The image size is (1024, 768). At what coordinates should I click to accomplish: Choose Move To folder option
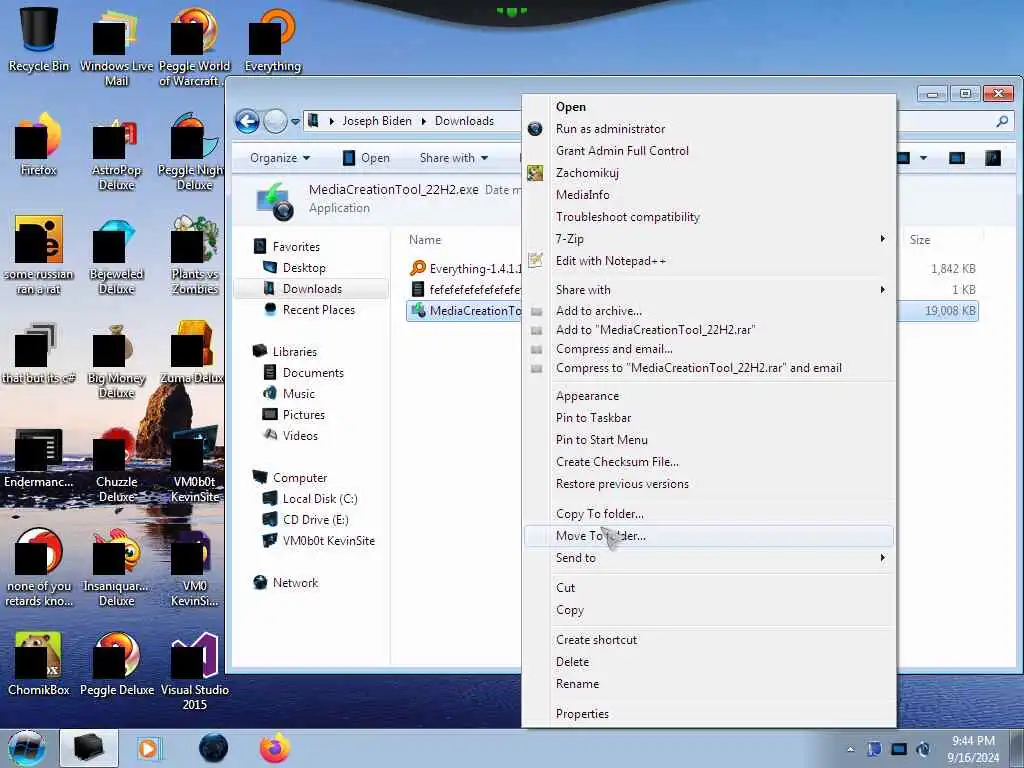click(x=709, y=536)
